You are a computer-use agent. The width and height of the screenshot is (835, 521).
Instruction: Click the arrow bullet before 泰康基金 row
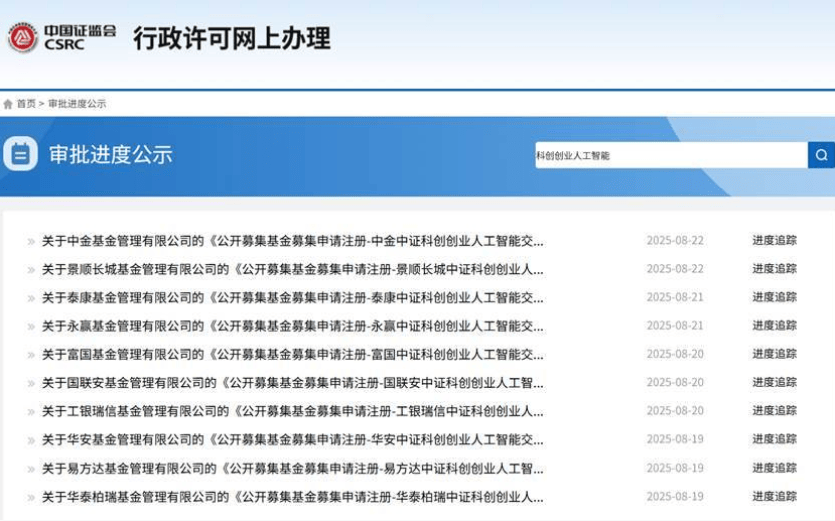(x=31, y=299)
